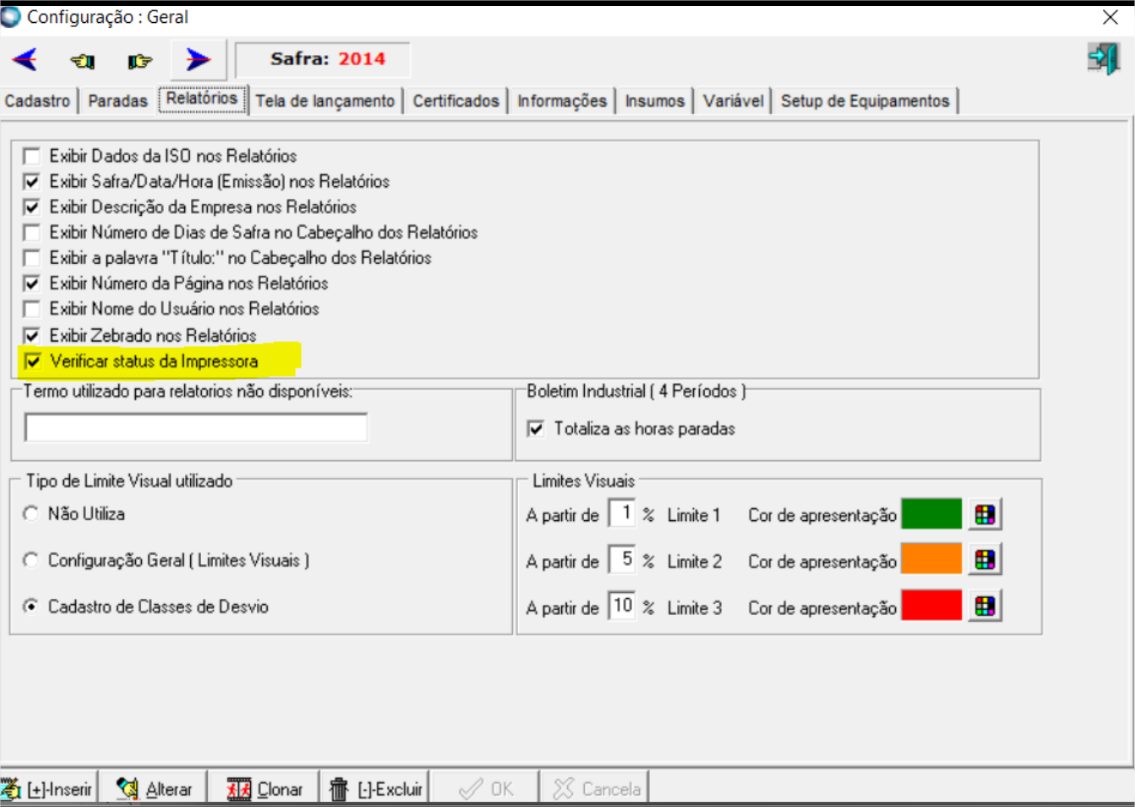The image size is (1135, 807).
Task: Uncheck Verificar status da Impressora
Action: tap(33, 361)
